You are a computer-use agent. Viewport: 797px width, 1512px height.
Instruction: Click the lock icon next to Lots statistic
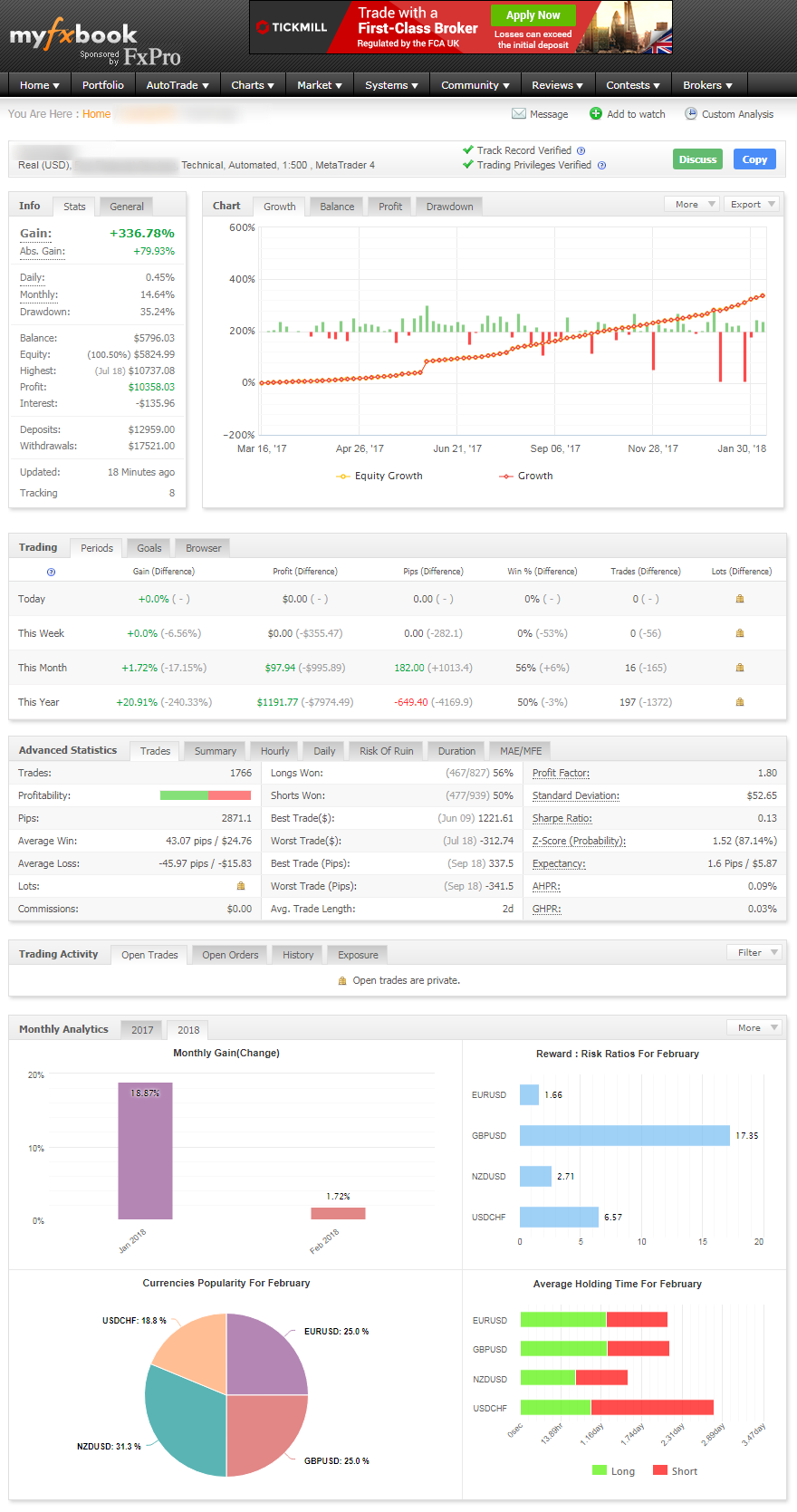241,886
